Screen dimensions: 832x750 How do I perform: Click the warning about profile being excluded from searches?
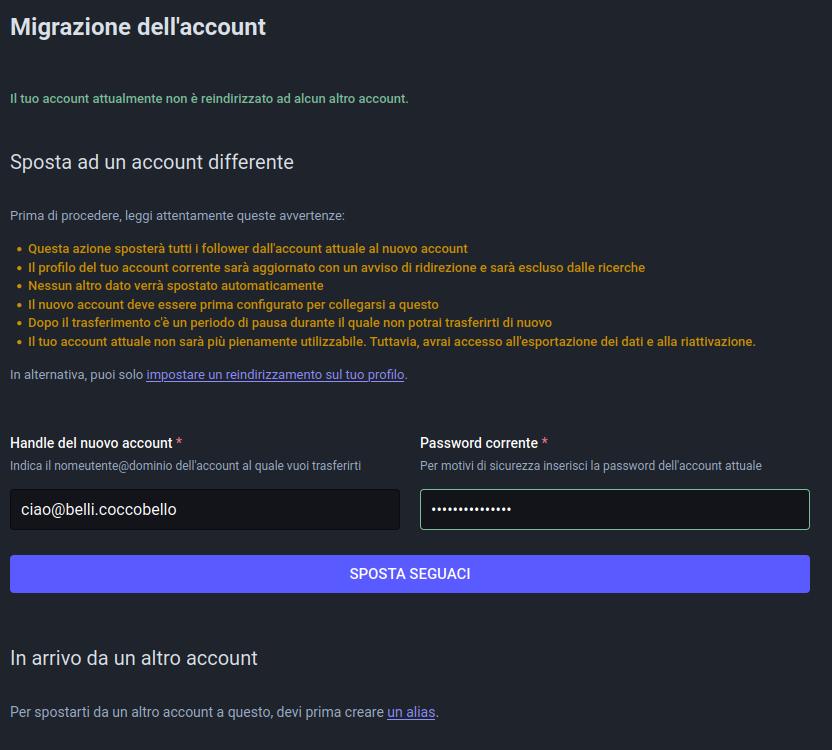(x=336, y=268)
